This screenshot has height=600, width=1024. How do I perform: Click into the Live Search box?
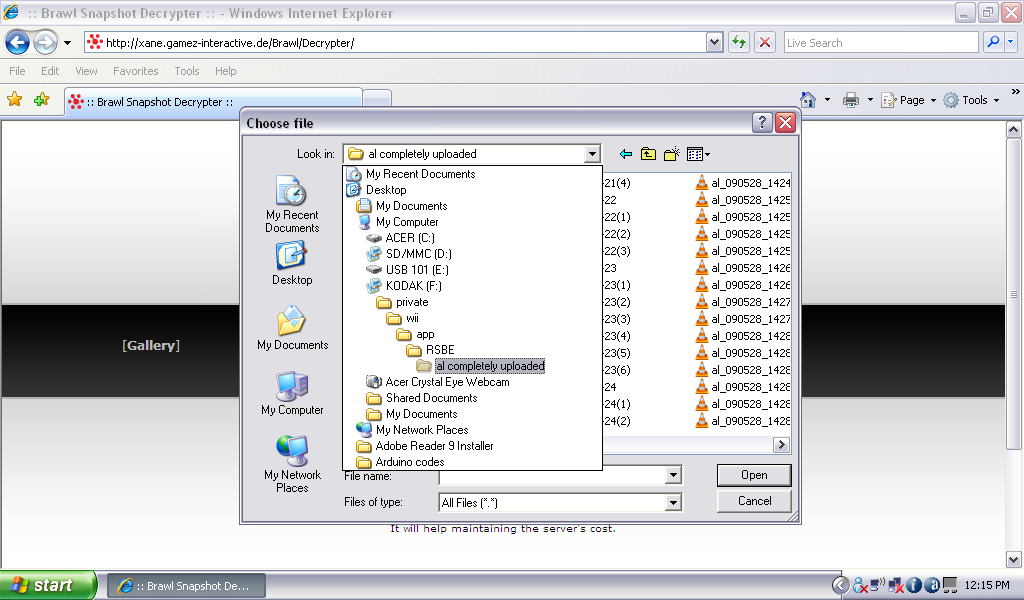coord(880,43)
